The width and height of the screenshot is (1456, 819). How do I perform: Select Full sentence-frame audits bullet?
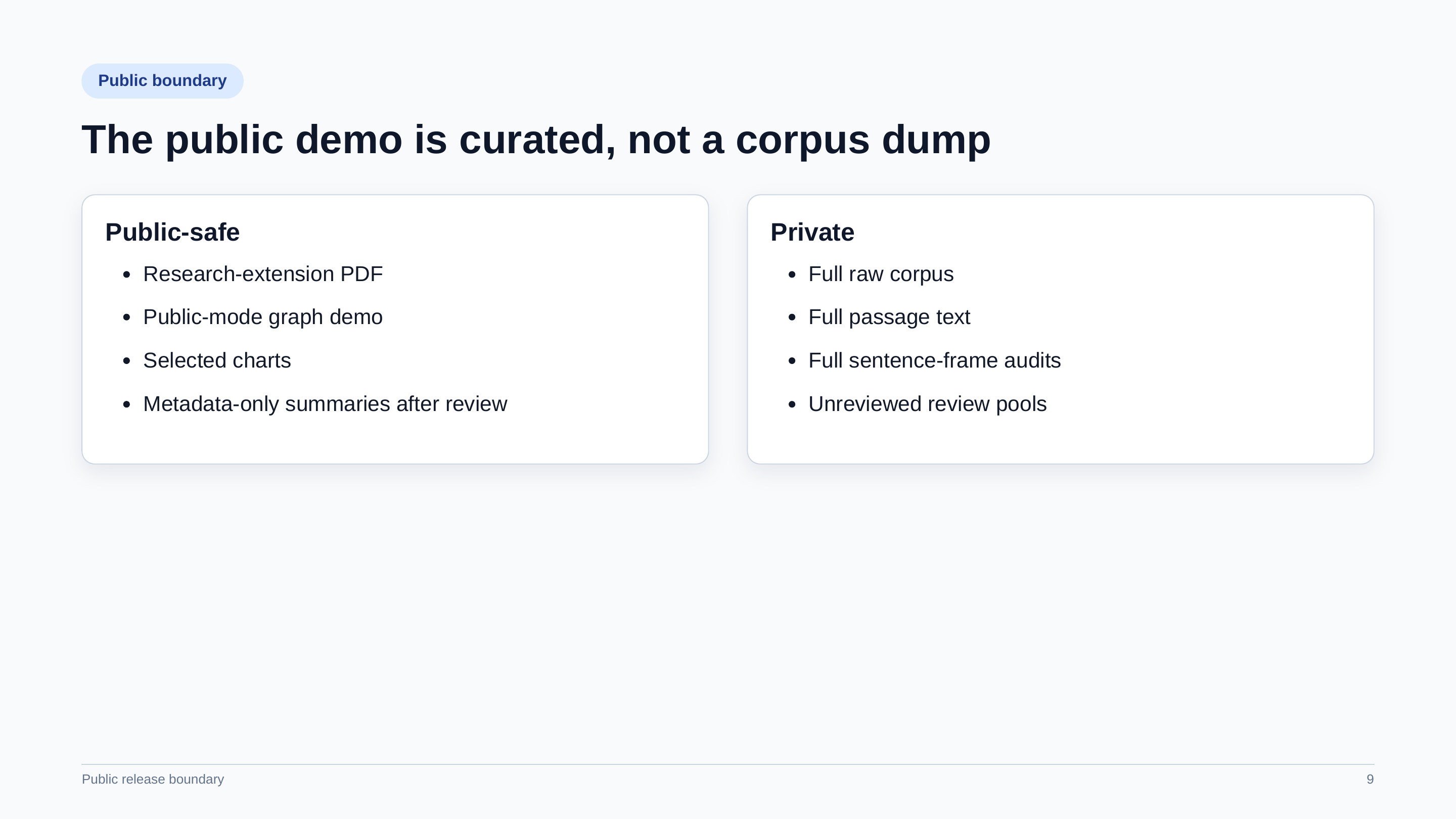(x=934, y=360)
